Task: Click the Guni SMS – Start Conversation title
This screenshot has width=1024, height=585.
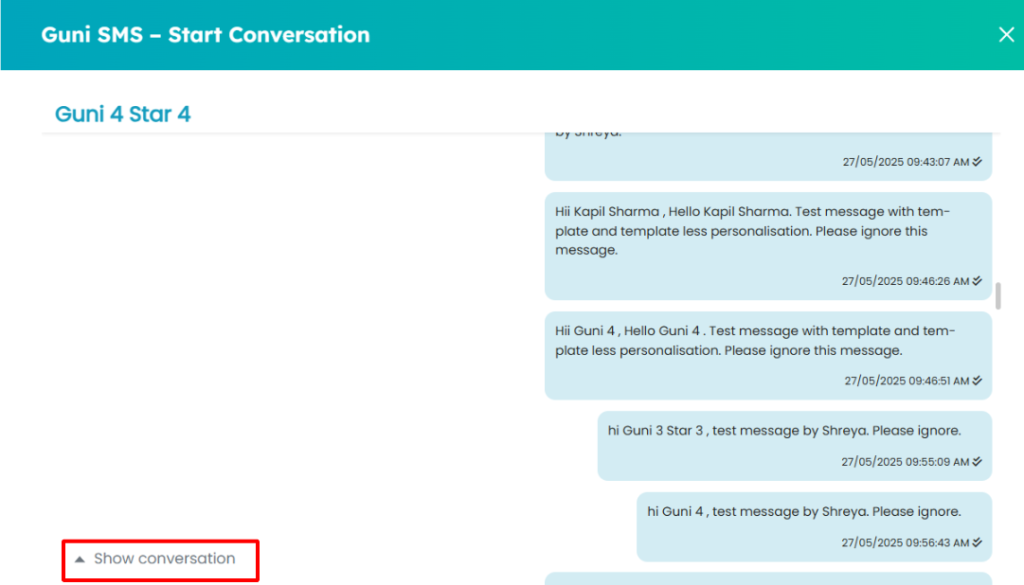Action: coord(205,35)
